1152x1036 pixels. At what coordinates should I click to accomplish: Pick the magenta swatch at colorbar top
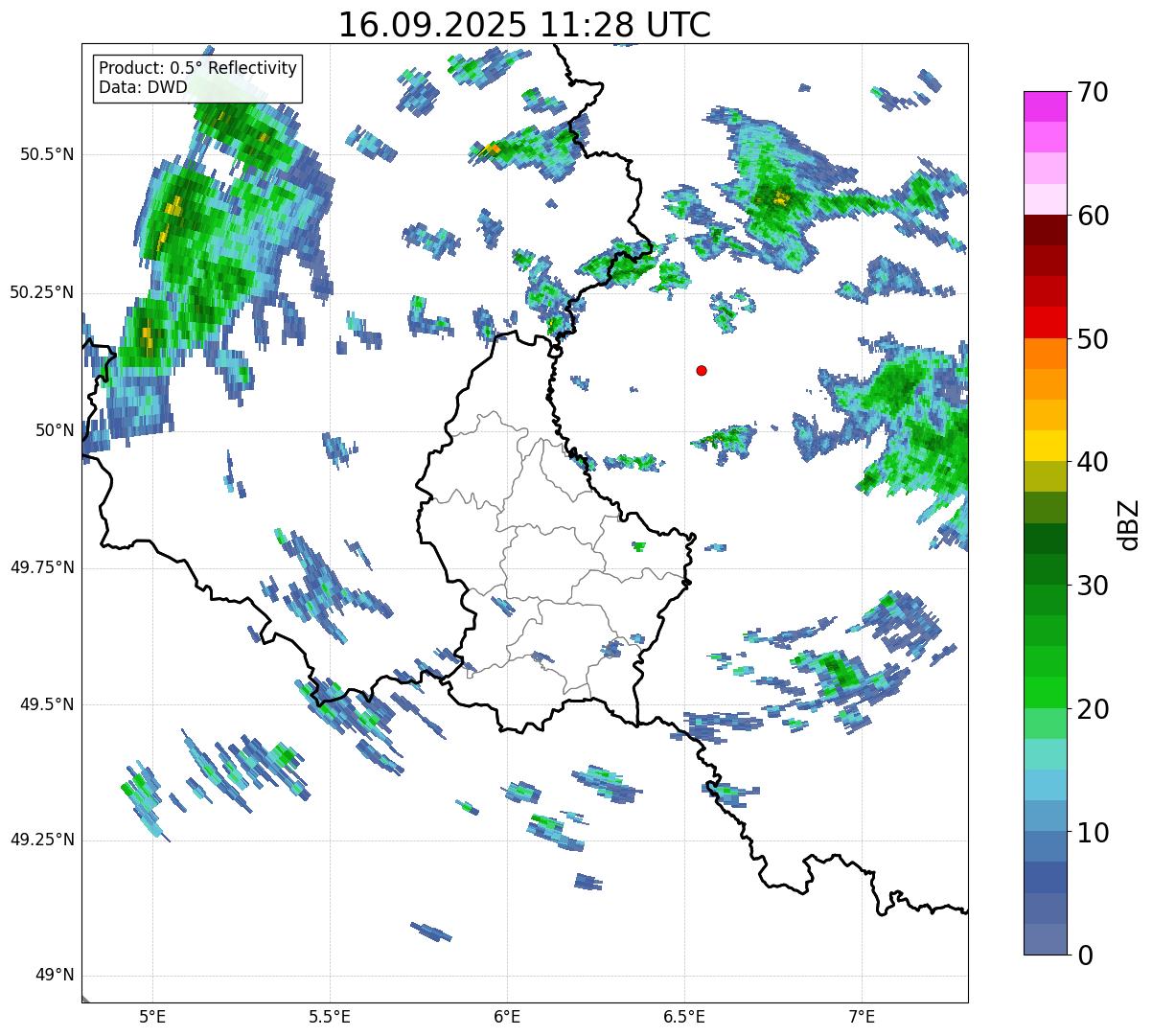(x=1046, y=106)
